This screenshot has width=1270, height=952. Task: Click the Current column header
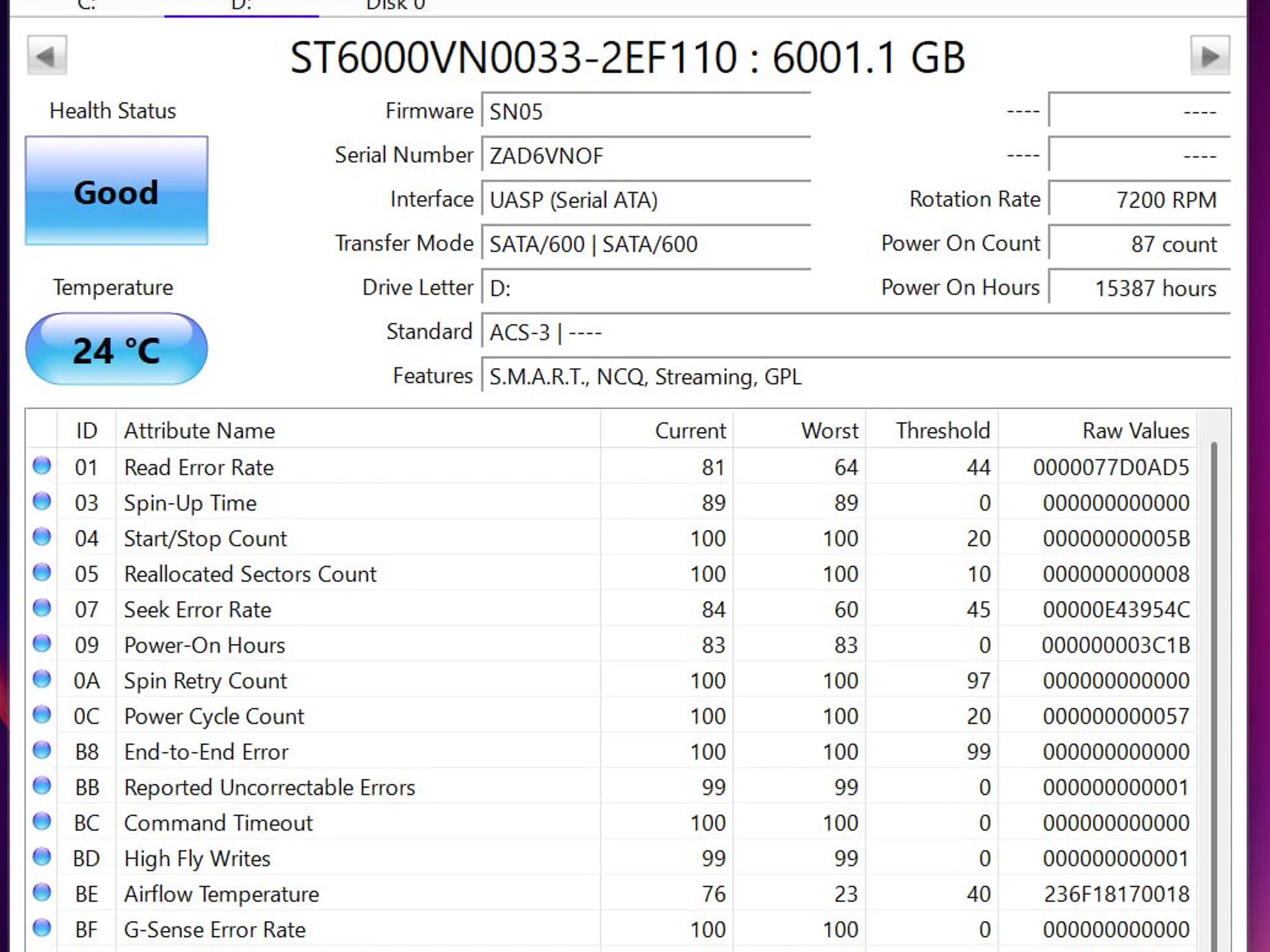click(667, 430)
